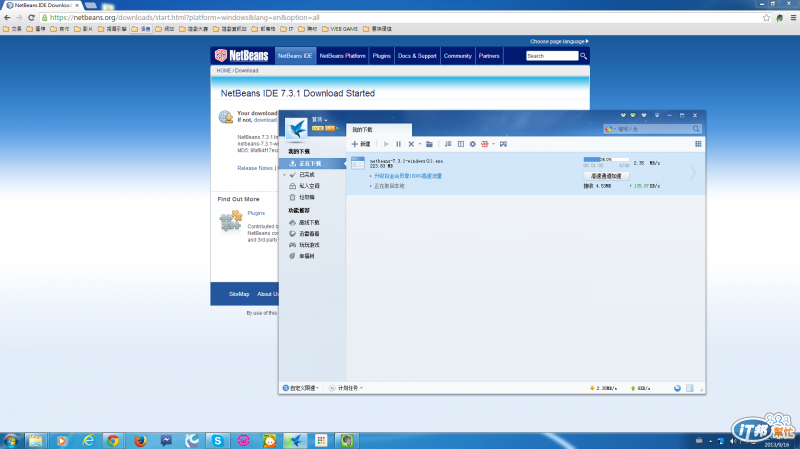Open the private space sidebar item

point(305,186)
